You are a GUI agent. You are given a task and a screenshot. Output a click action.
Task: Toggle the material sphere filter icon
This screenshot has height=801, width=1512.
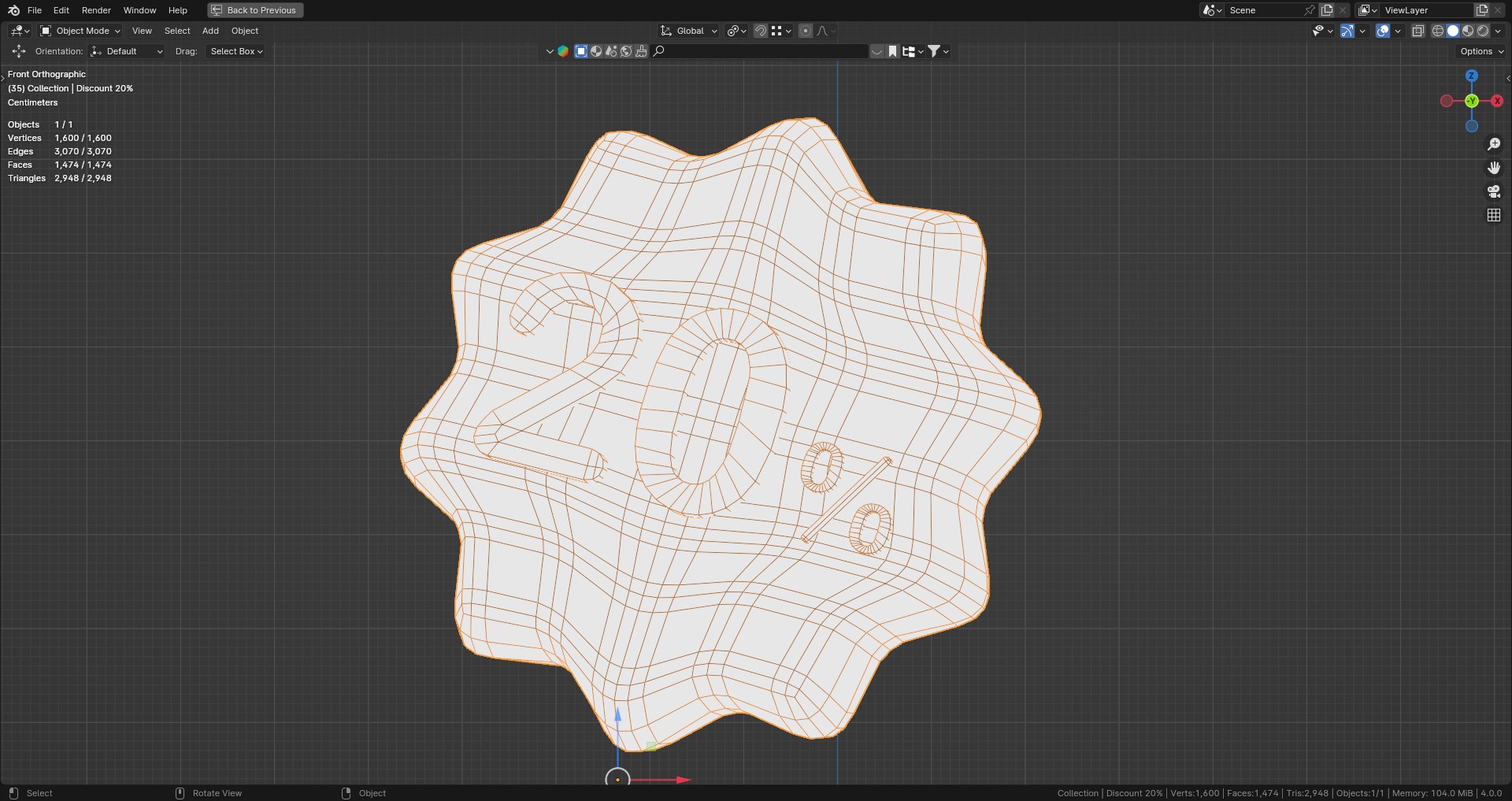tap(596, 51)
